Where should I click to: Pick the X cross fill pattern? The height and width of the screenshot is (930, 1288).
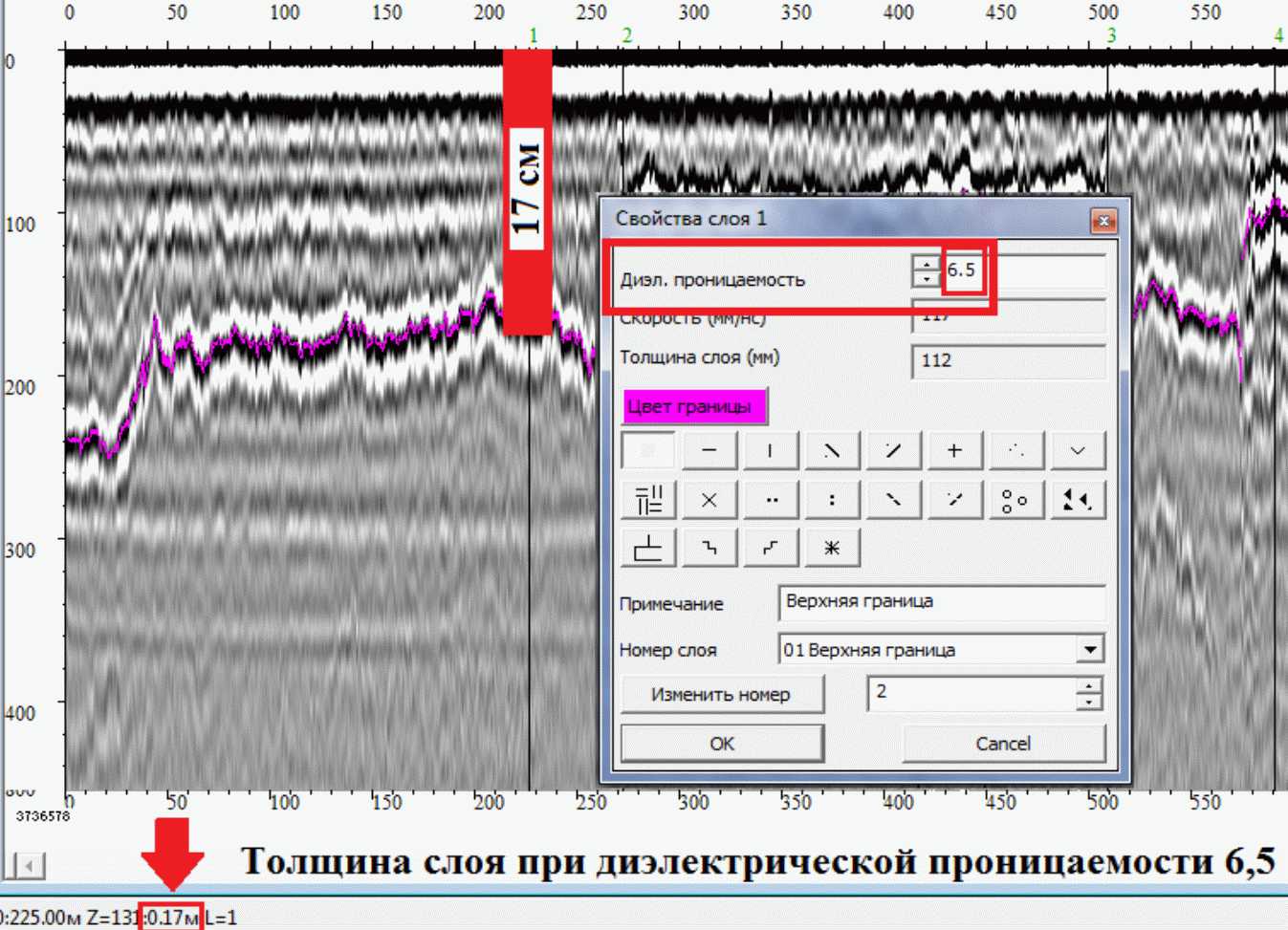tap(709, 499)
